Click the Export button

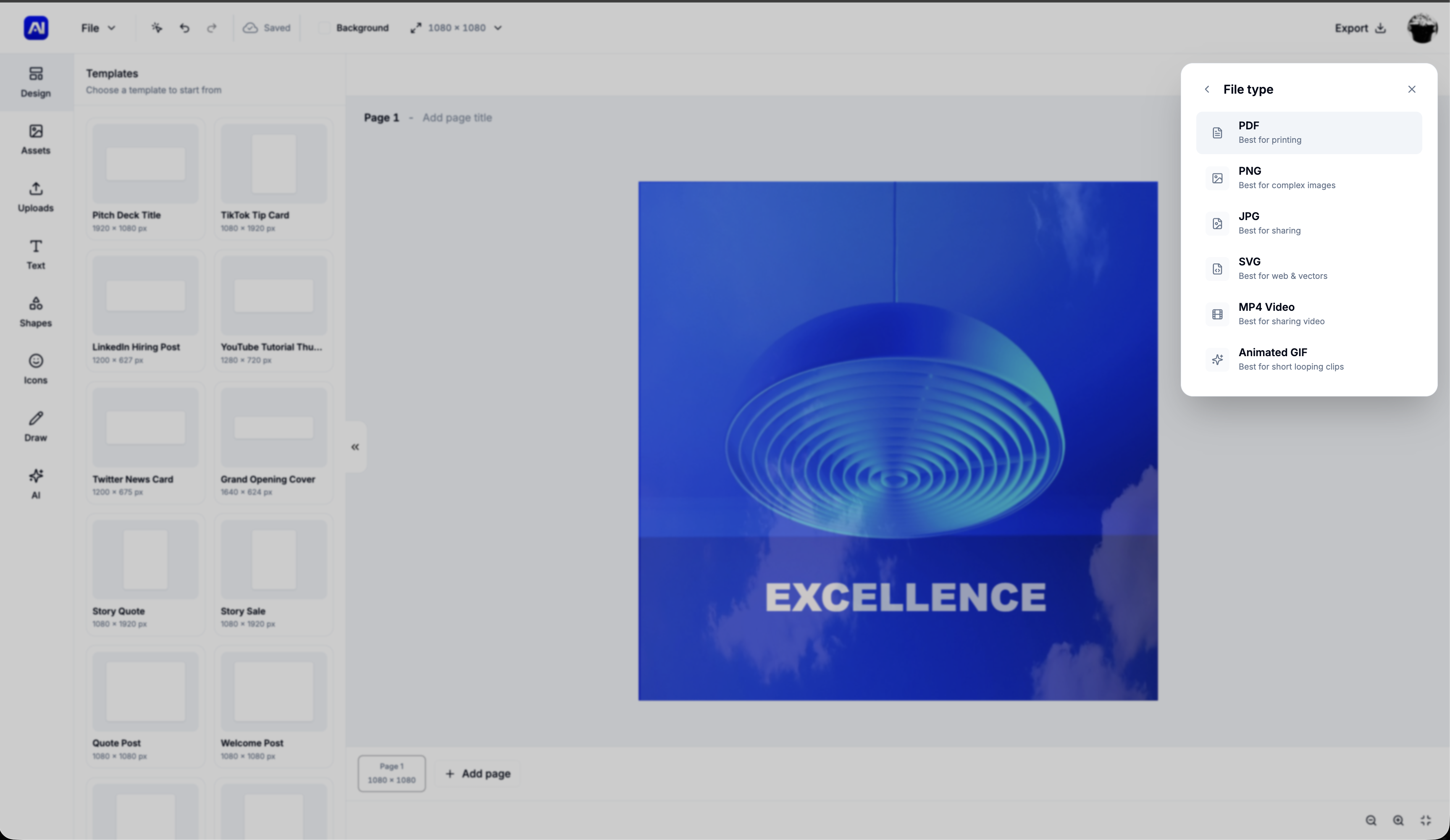(1359, 28)
